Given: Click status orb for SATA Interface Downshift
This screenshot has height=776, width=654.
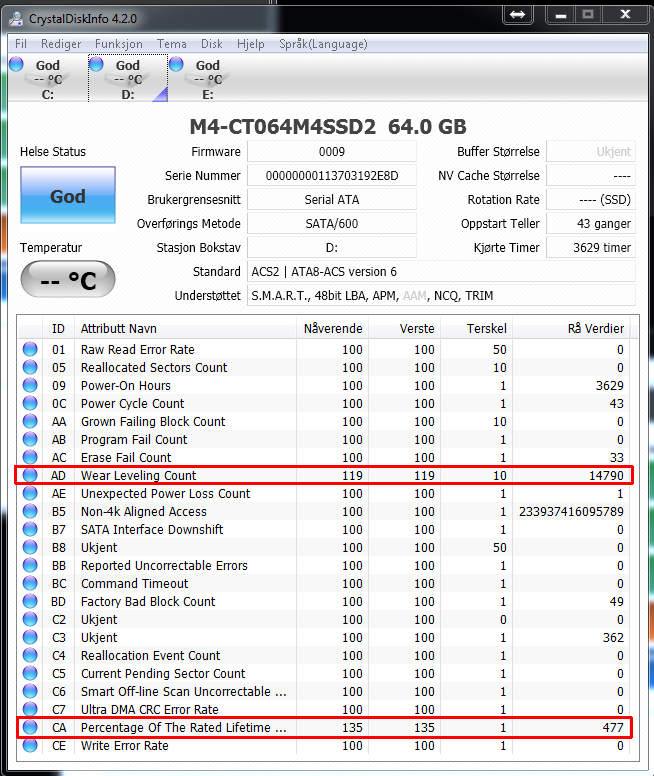Looking at the screenshot, I should point(30,529).
